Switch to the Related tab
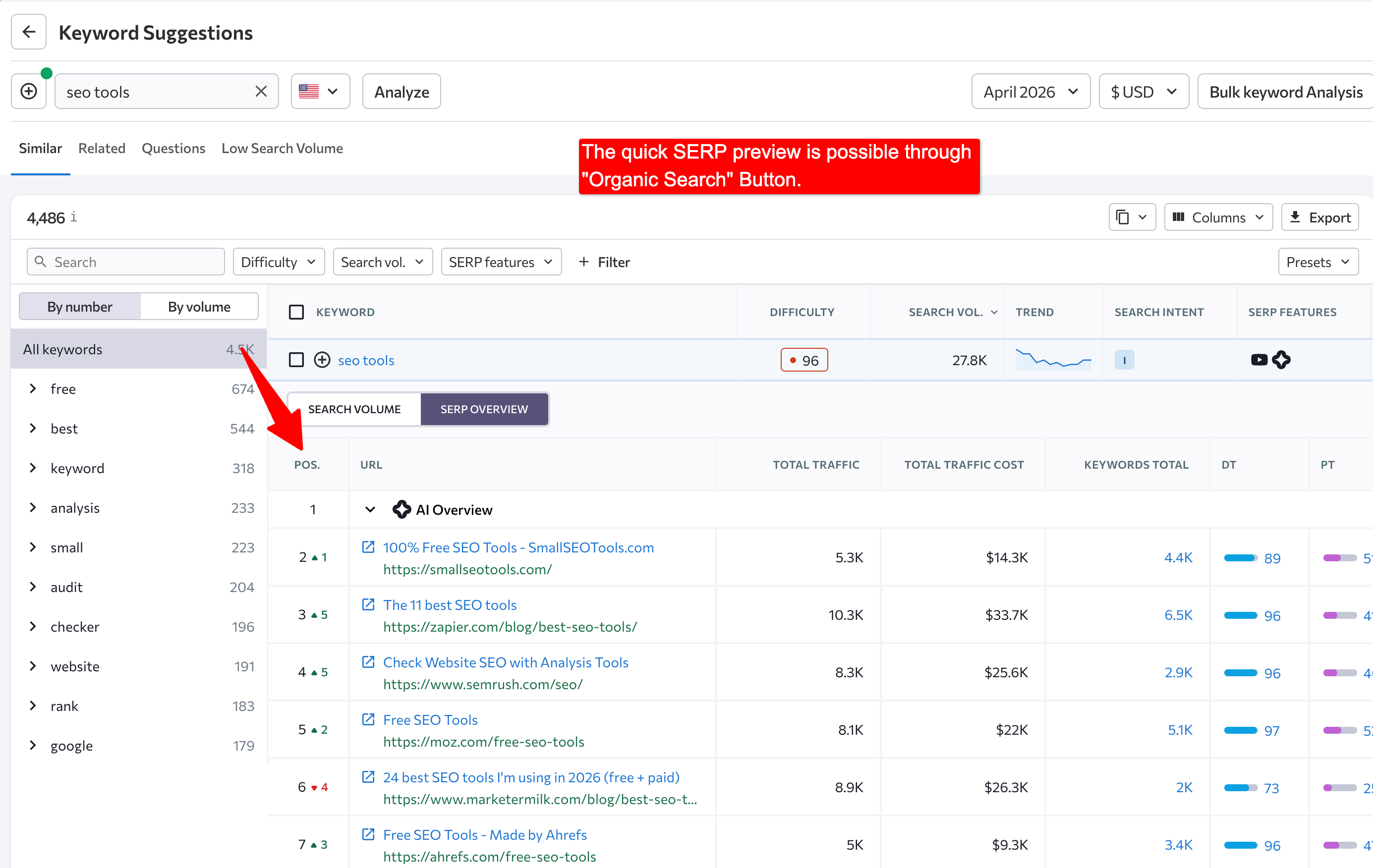Viewport: 1373px width, 868px height. [102, 148]
